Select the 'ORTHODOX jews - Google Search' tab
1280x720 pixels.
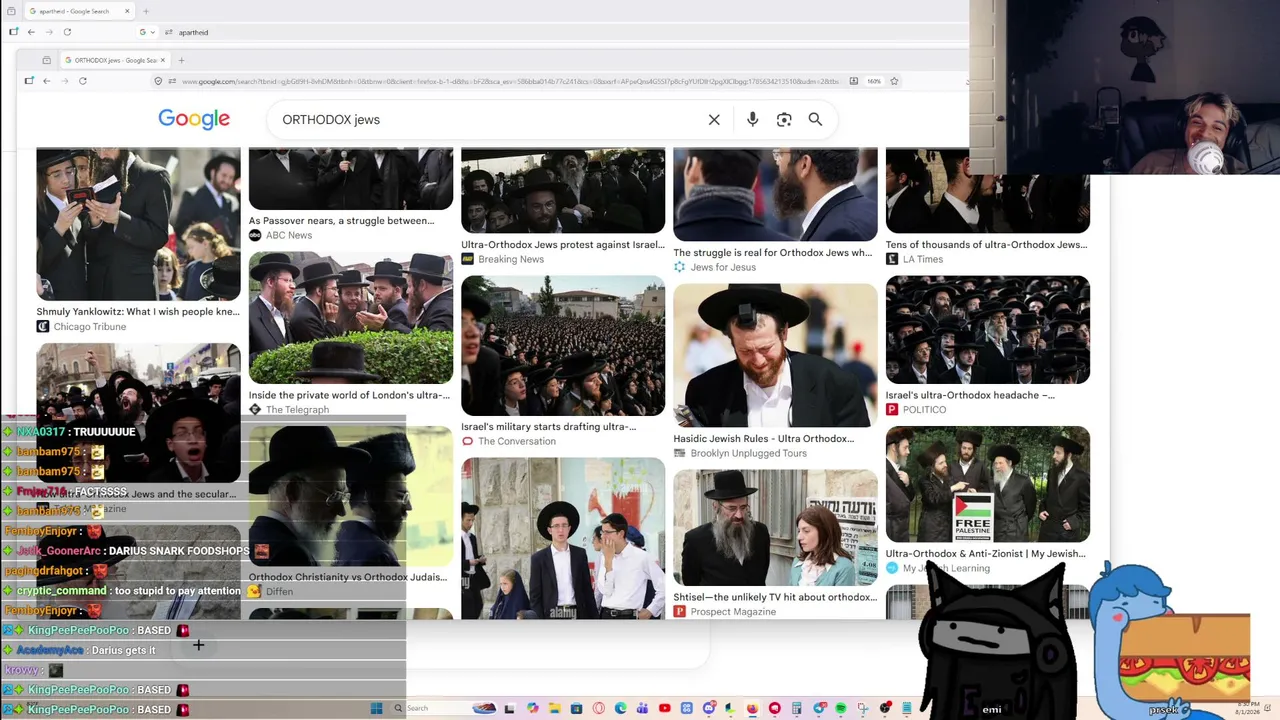115,60
